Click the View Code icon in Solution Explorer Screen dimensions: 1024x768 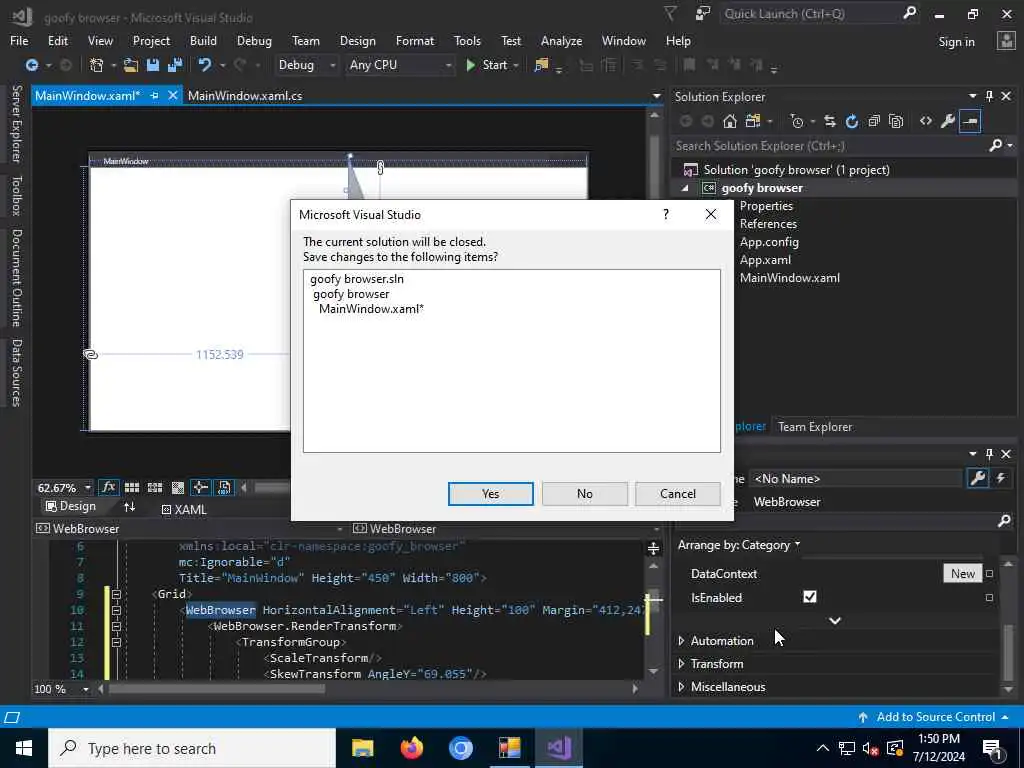point(925,121)
